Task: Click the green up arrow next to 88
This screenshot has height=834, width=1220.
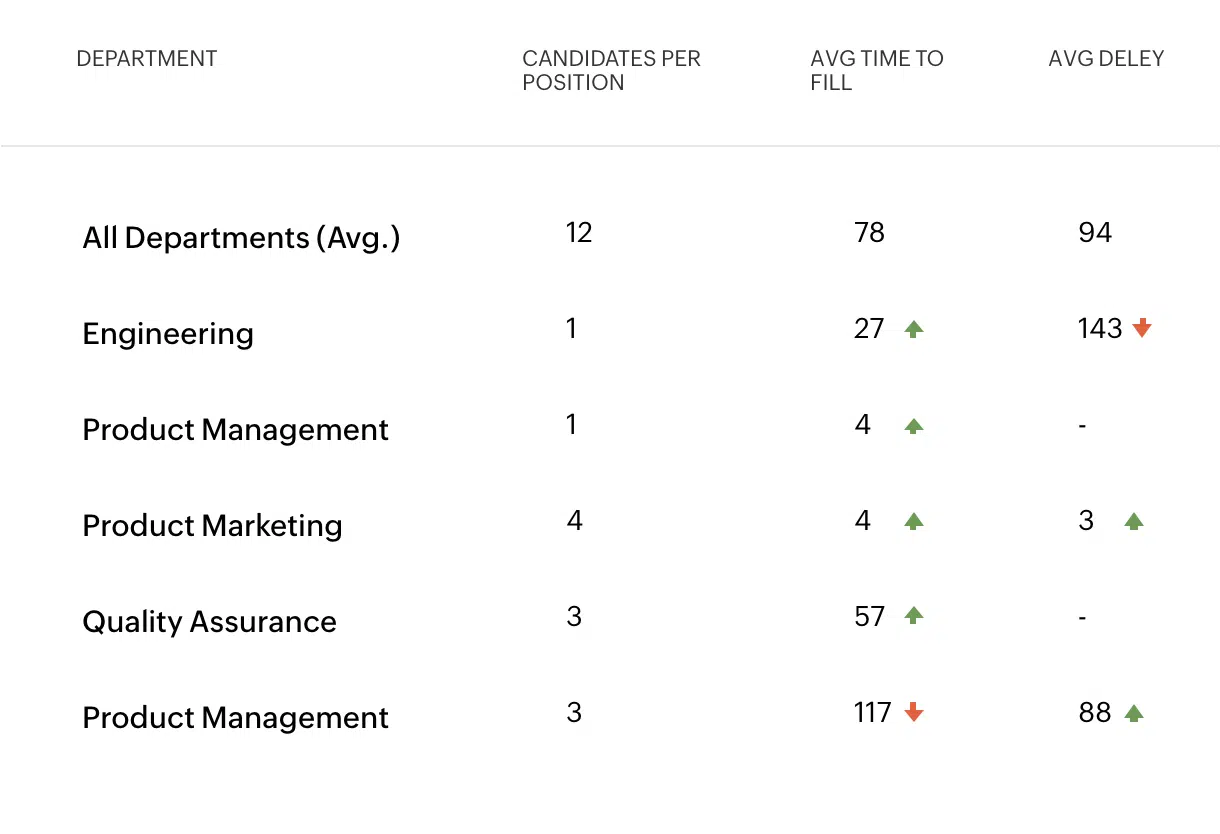Action: click(1133, 713)
